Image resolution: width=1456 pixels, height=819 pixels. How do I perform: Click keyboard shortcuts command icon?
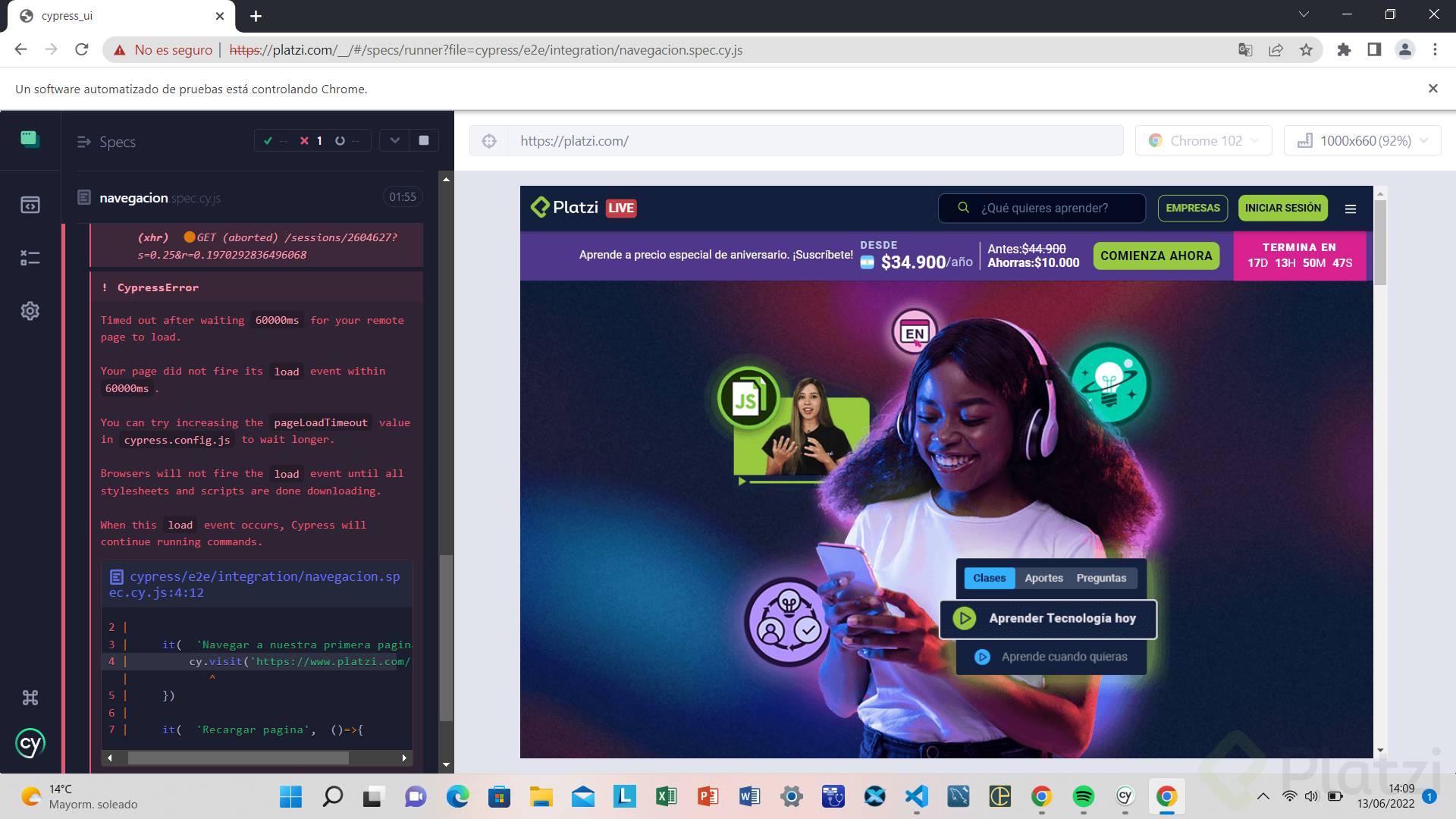30,698
